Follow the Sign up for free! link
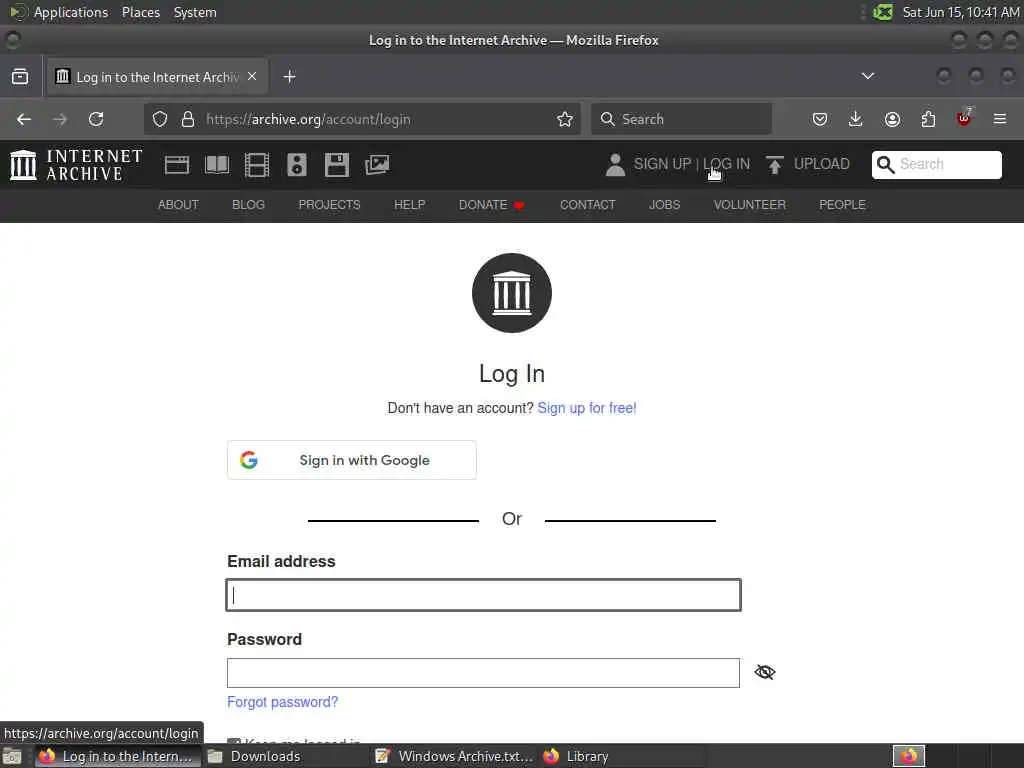Viewport: 1024px width, 768px height. [586, 408]
